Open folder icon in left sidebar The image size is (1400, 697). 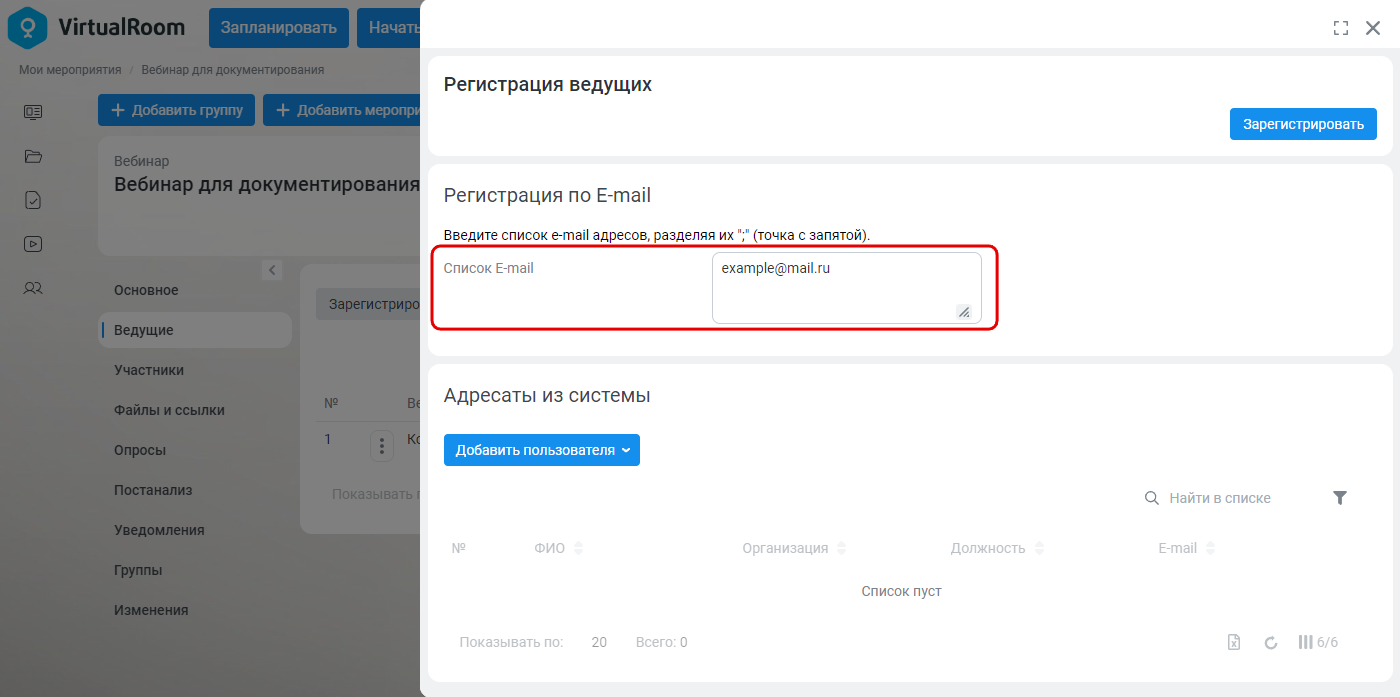pyautogui.click(x=33, y=156)
